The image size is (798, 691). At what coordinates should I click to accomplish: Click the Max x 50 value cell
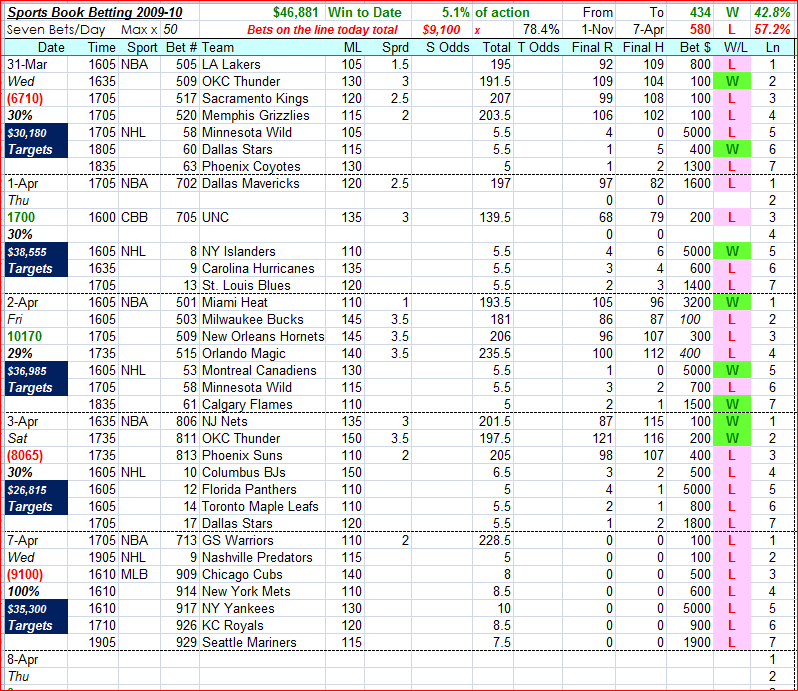click(170, 30)
